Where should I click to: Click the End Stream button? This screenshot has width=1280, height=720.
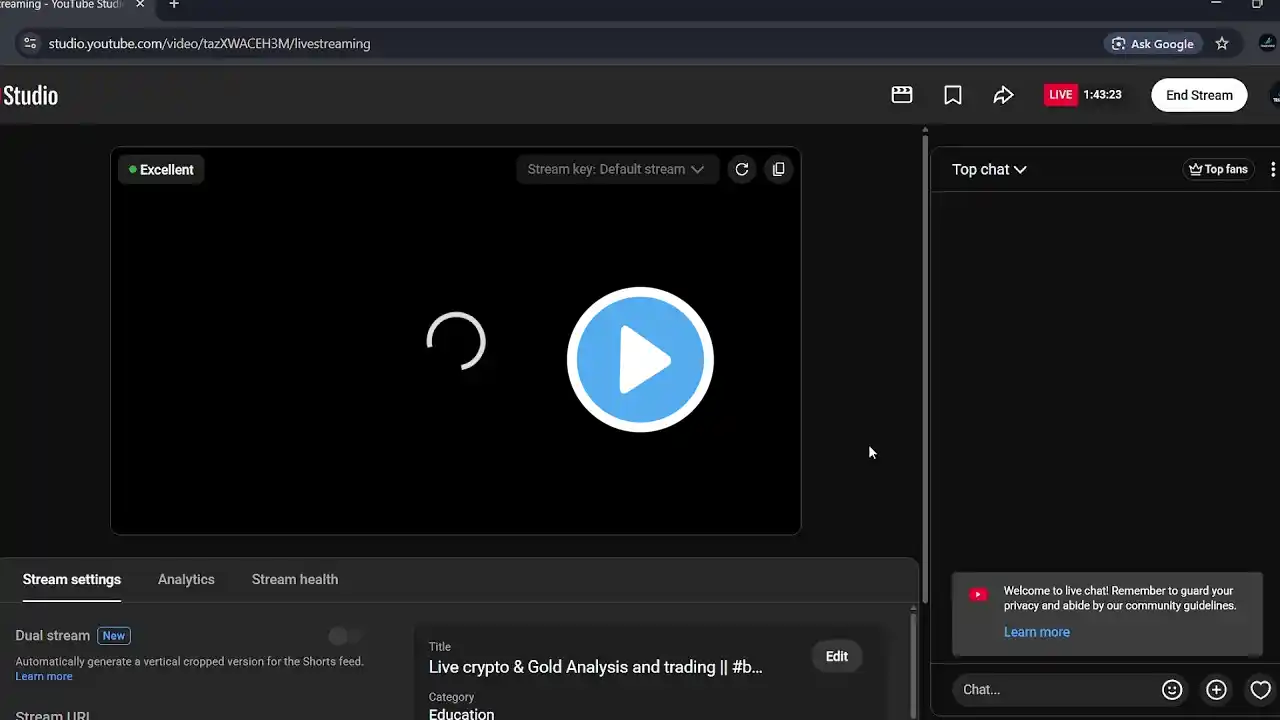1199,95
